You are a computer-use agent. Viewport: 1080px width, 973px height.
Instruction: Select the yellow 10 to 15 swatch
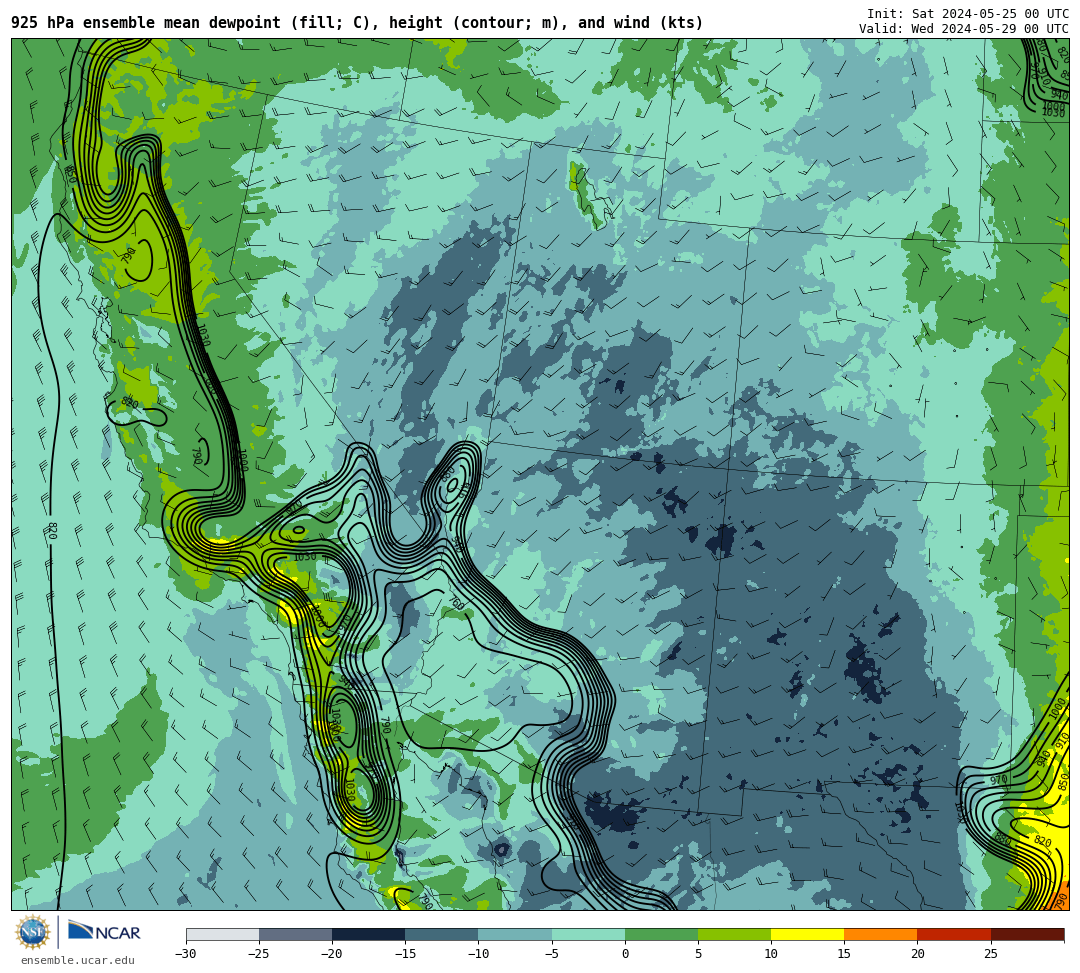(807, 934)
